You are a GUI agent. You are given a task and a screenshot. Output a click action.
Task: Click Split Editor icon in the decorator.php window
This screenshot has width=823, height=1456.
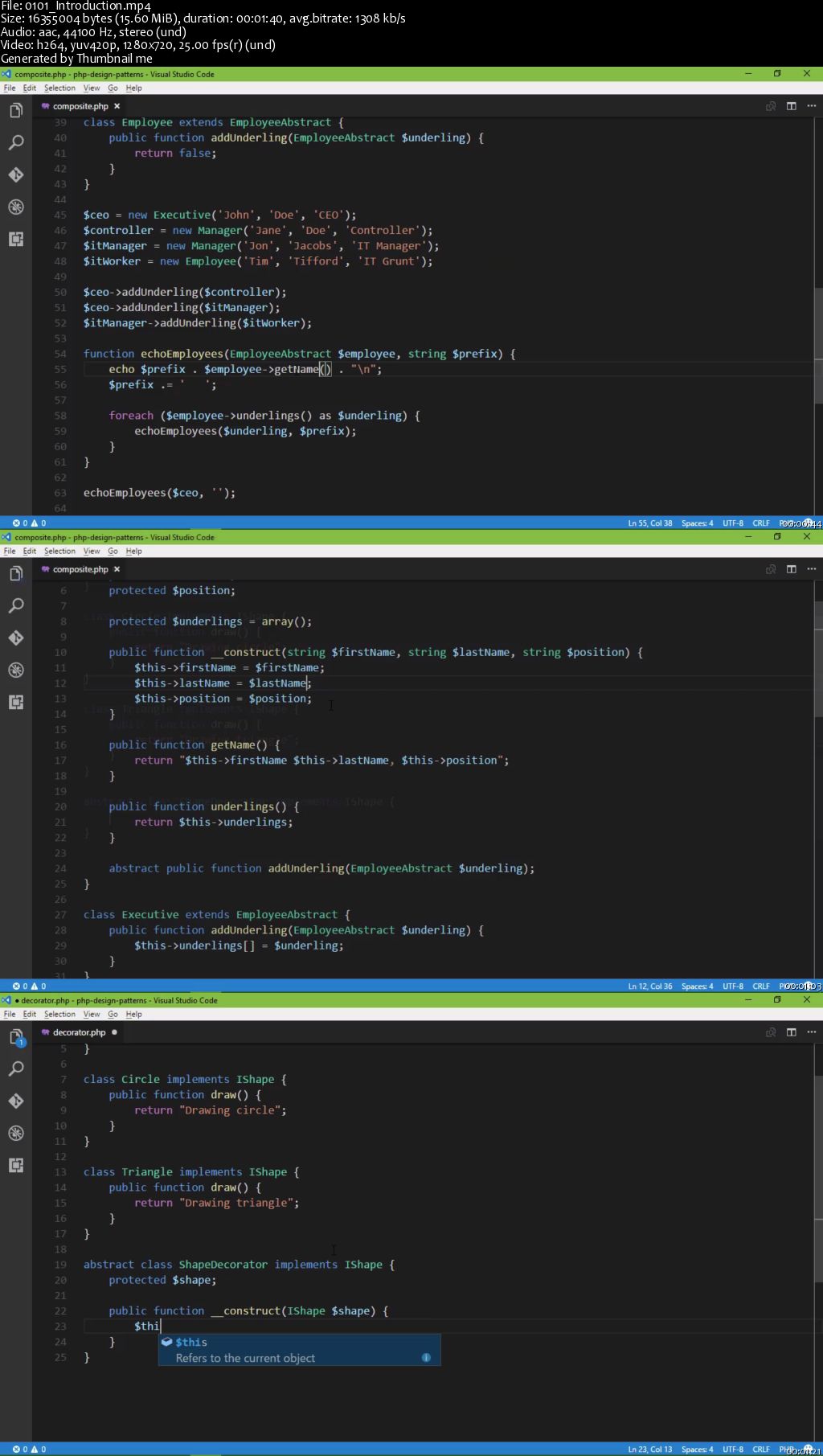coord(791,1032)
